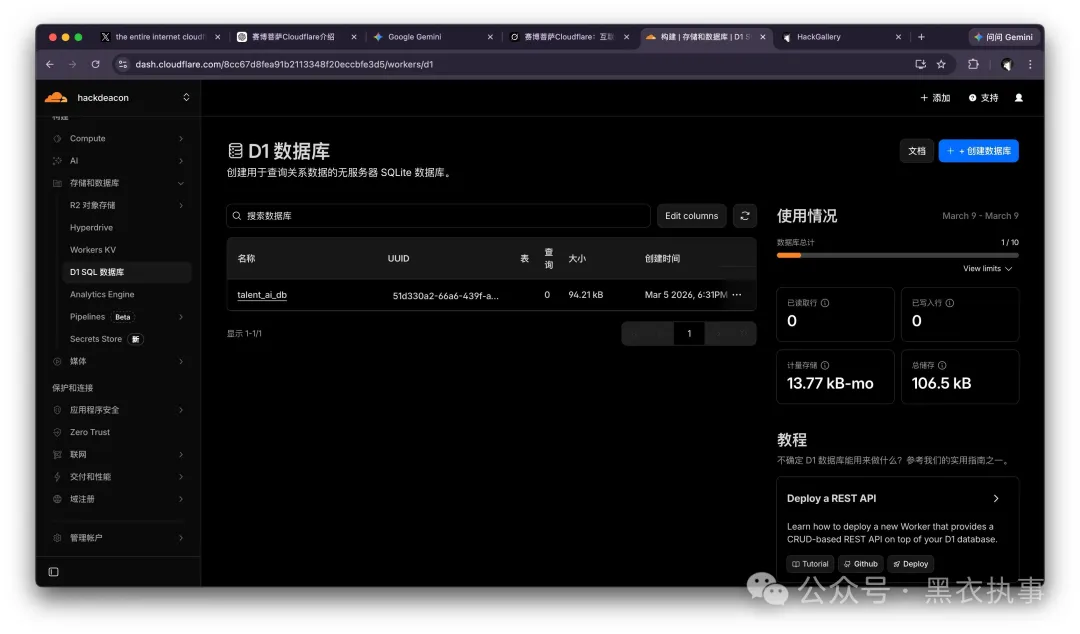Viewport: 1080px width, 634px height.
Task: Click the collapse sidebar icon at bottom
Action: [54, 572]
